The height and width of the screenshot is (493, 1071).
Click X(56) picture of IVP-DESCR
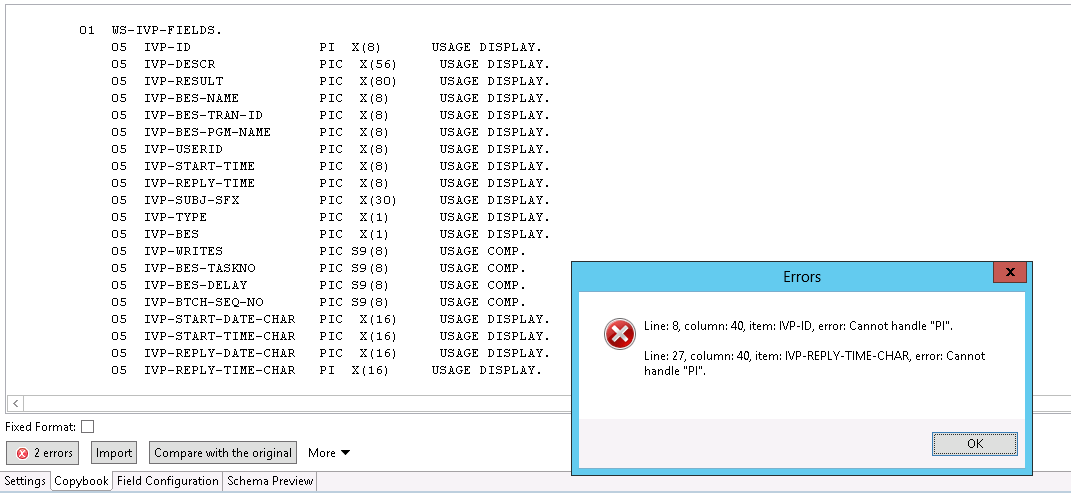pyautogui.click(x=378, y=64)
